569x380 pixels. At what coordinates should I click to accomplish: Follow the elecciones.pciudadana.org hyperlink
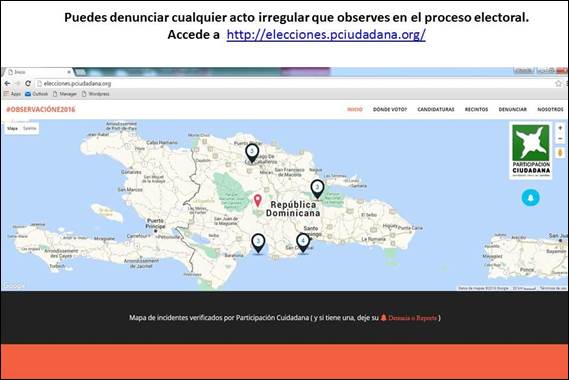pyautogui.click(x=326, y=35)
